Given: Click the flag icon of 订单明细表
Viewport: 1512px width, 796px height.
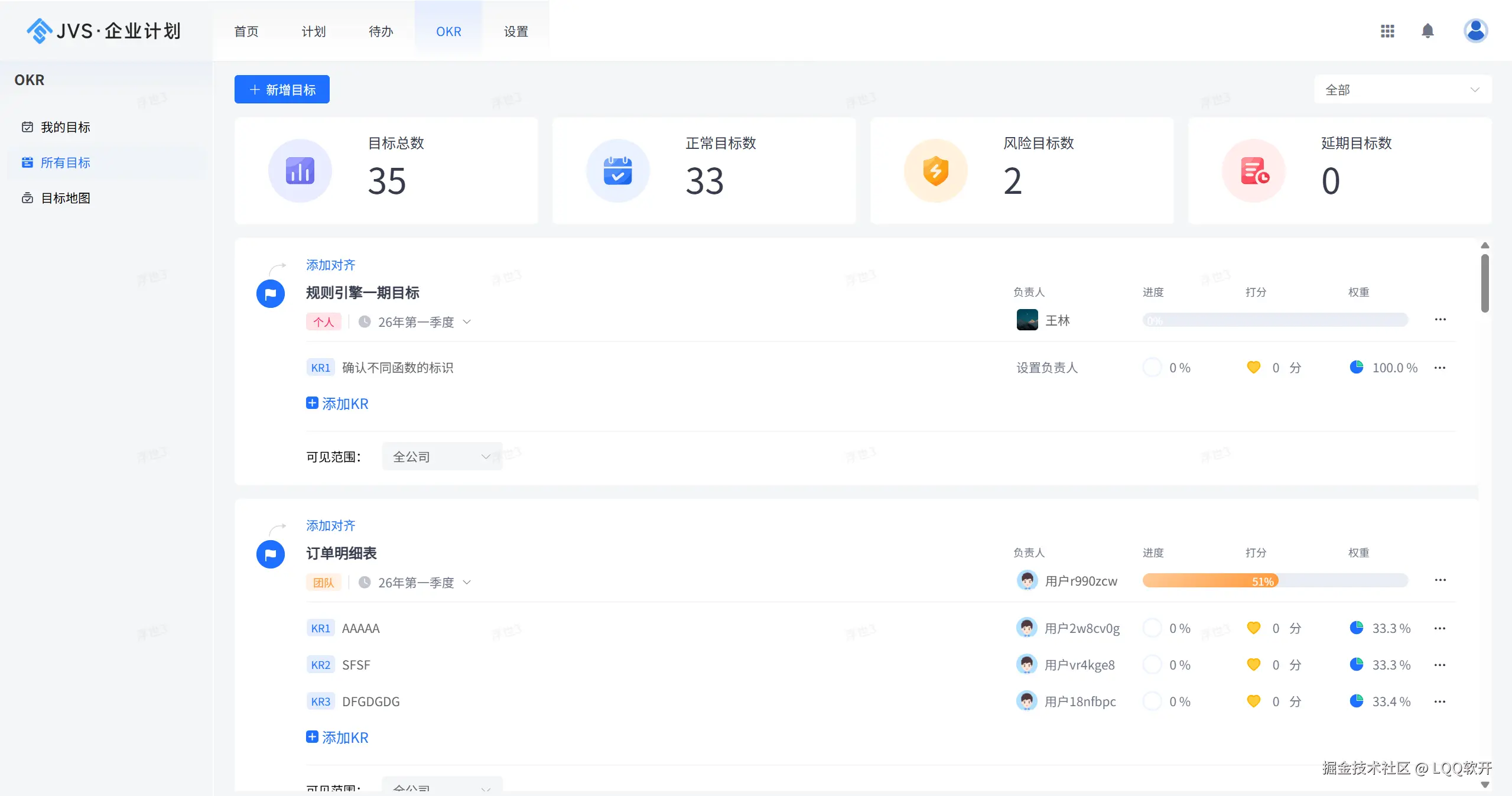Looking at the screenshot, I should 271,554.
